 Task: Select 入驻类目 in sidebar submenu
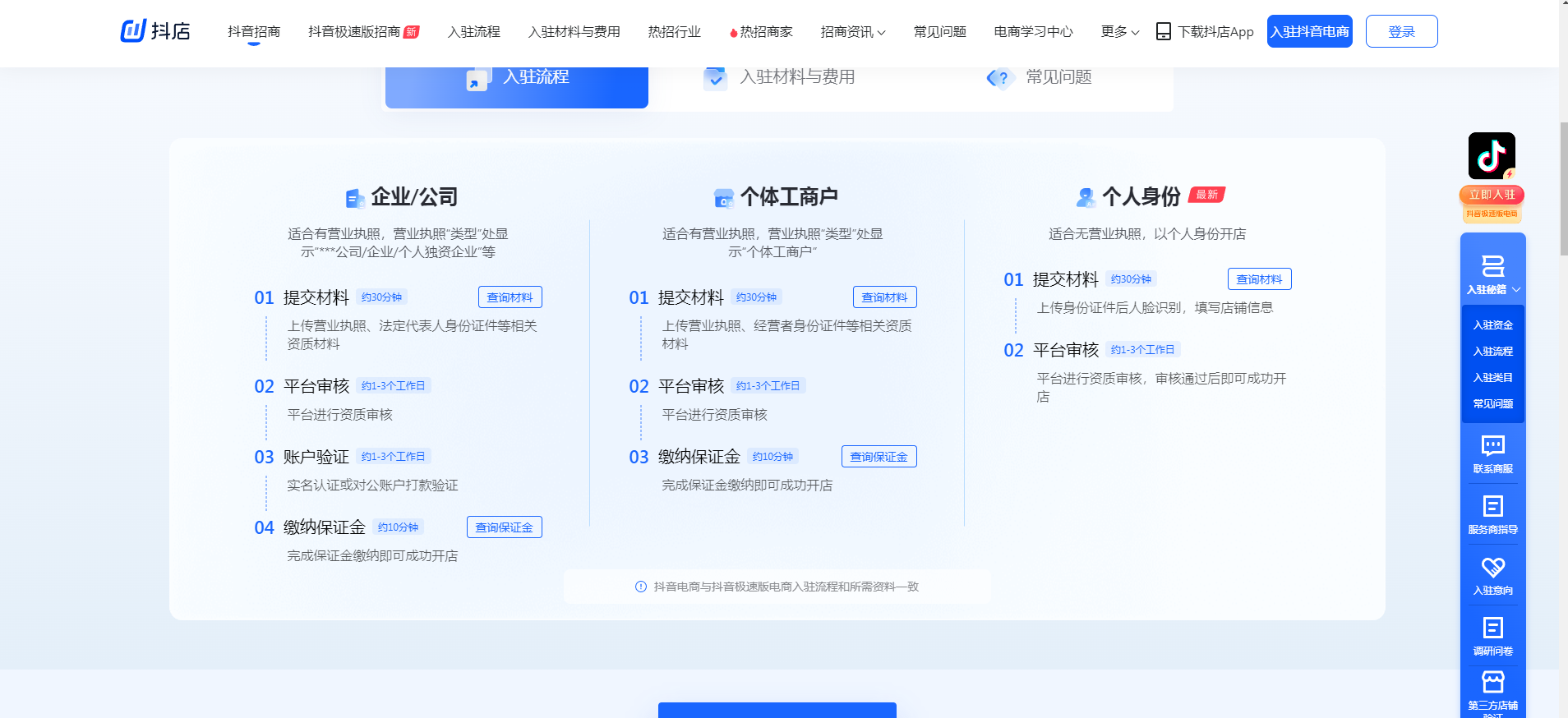point(1492,378)
